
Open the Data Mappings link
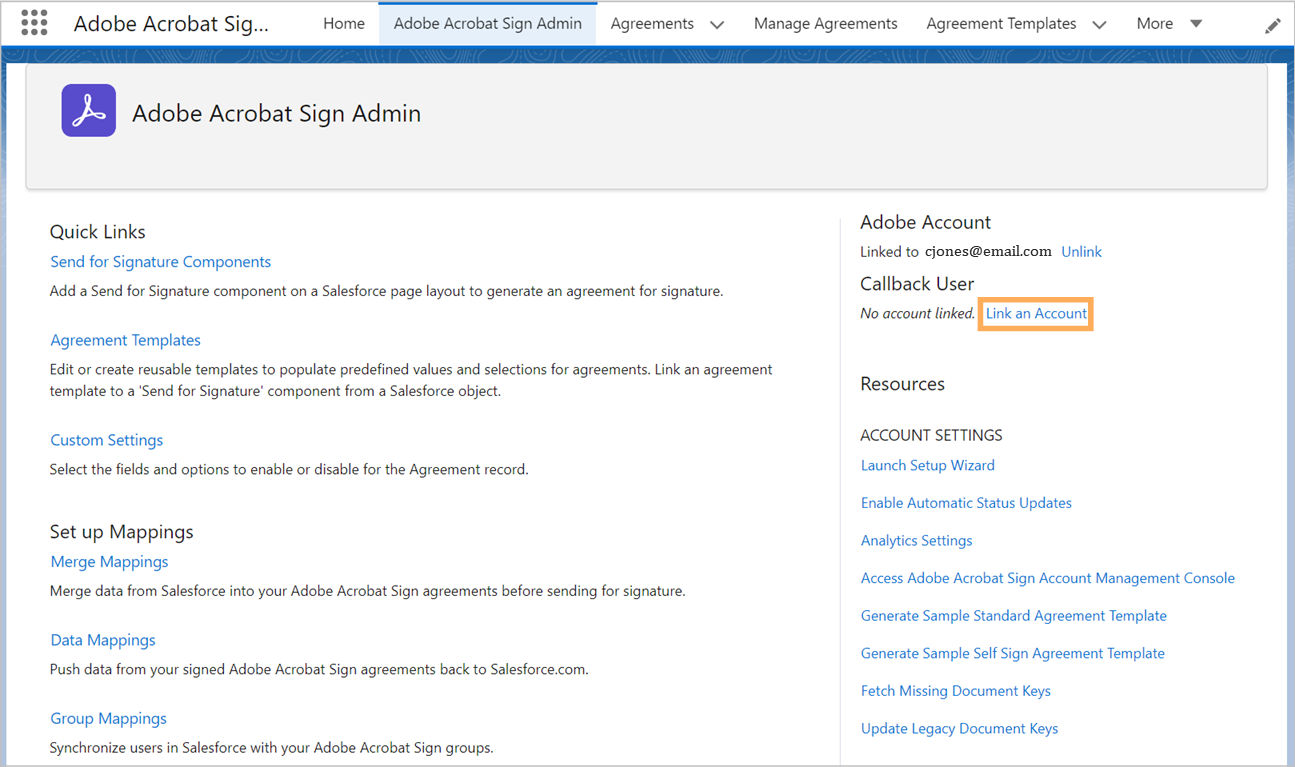[x=103, y=640]
